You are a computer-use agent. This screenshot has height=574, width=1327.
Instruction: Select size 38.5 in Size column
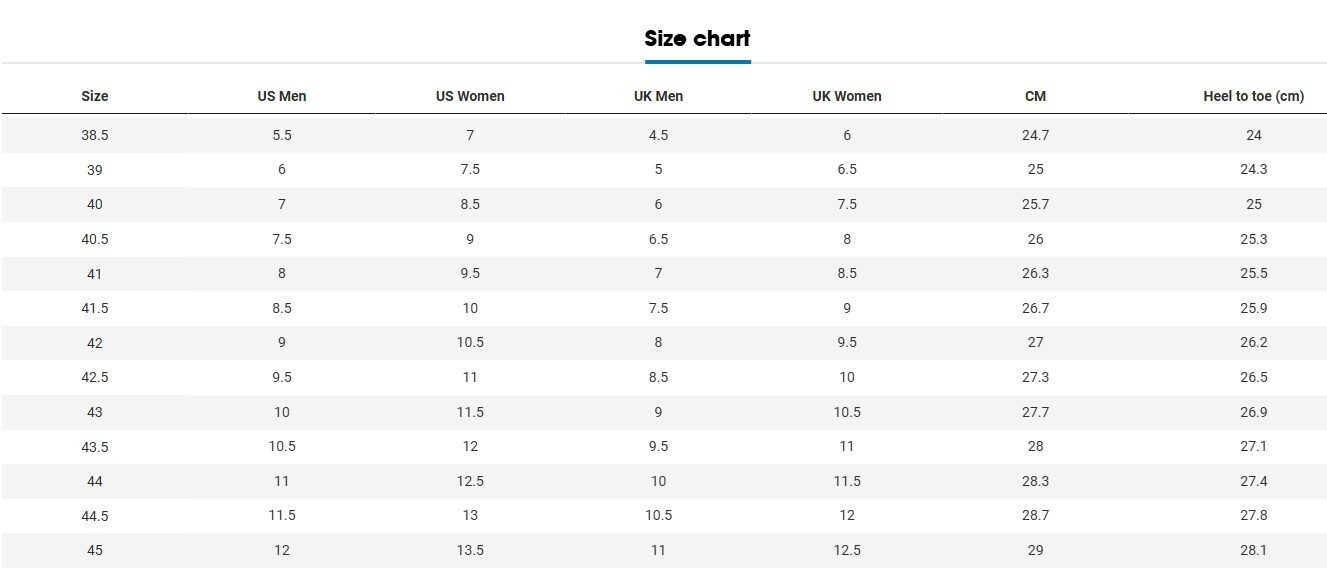pyautogui.click(x=95, y=135)
